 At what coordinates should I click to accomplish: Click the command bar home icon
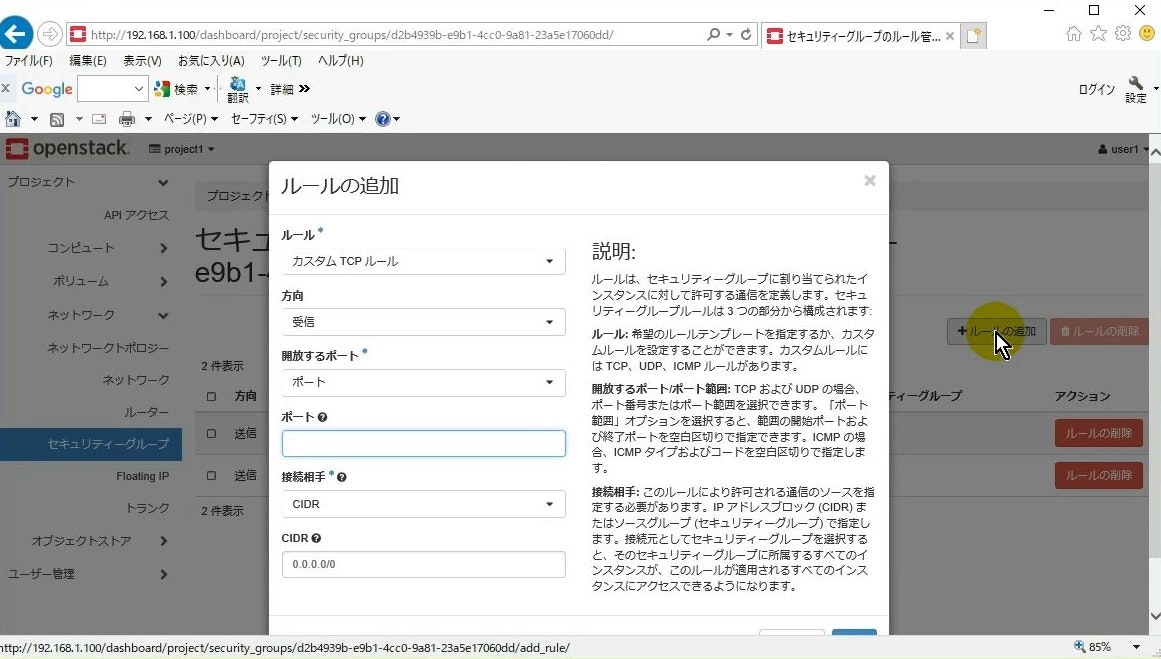point(13,118)
